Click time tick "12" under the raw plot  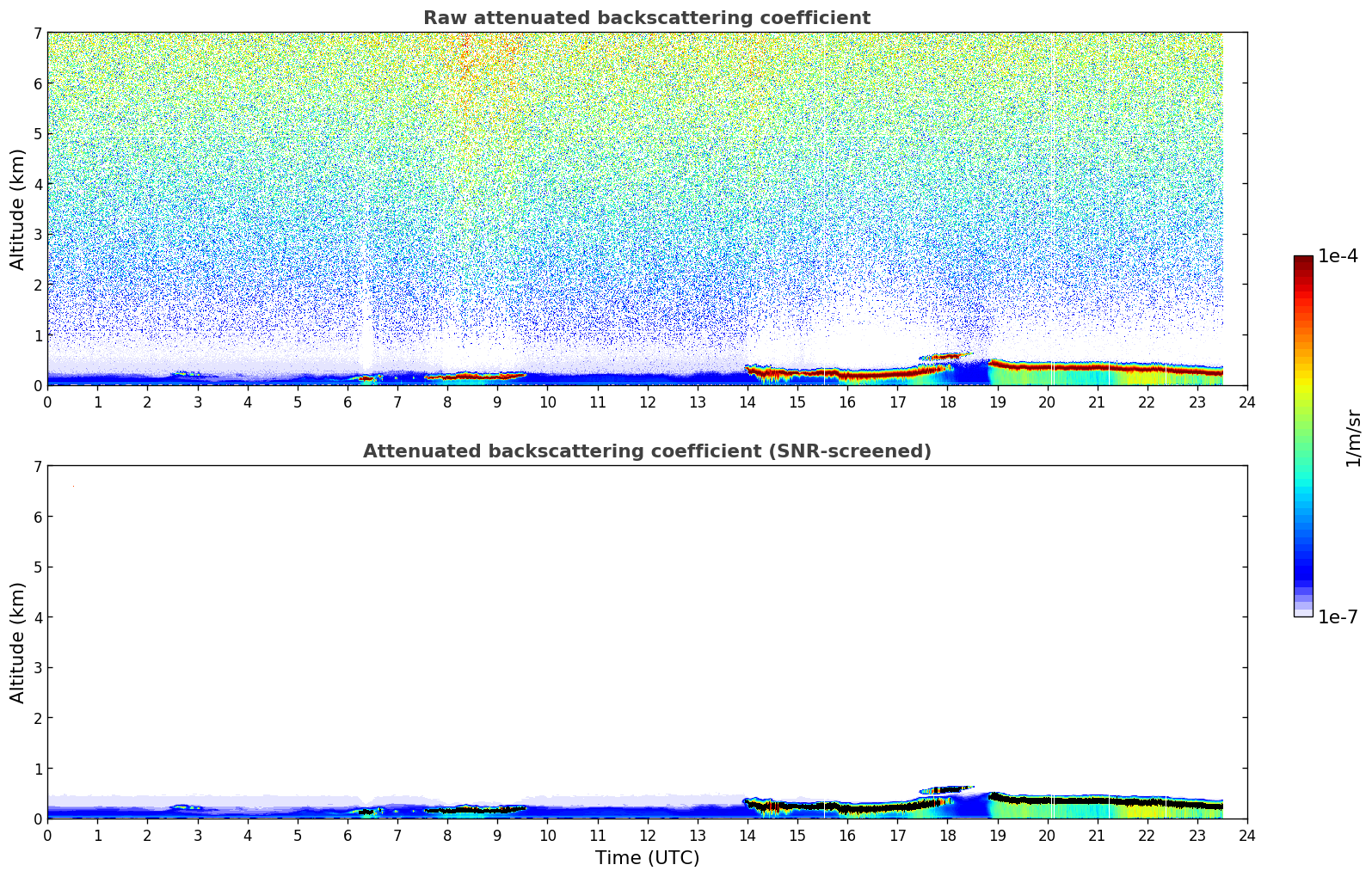pos(647,402)
